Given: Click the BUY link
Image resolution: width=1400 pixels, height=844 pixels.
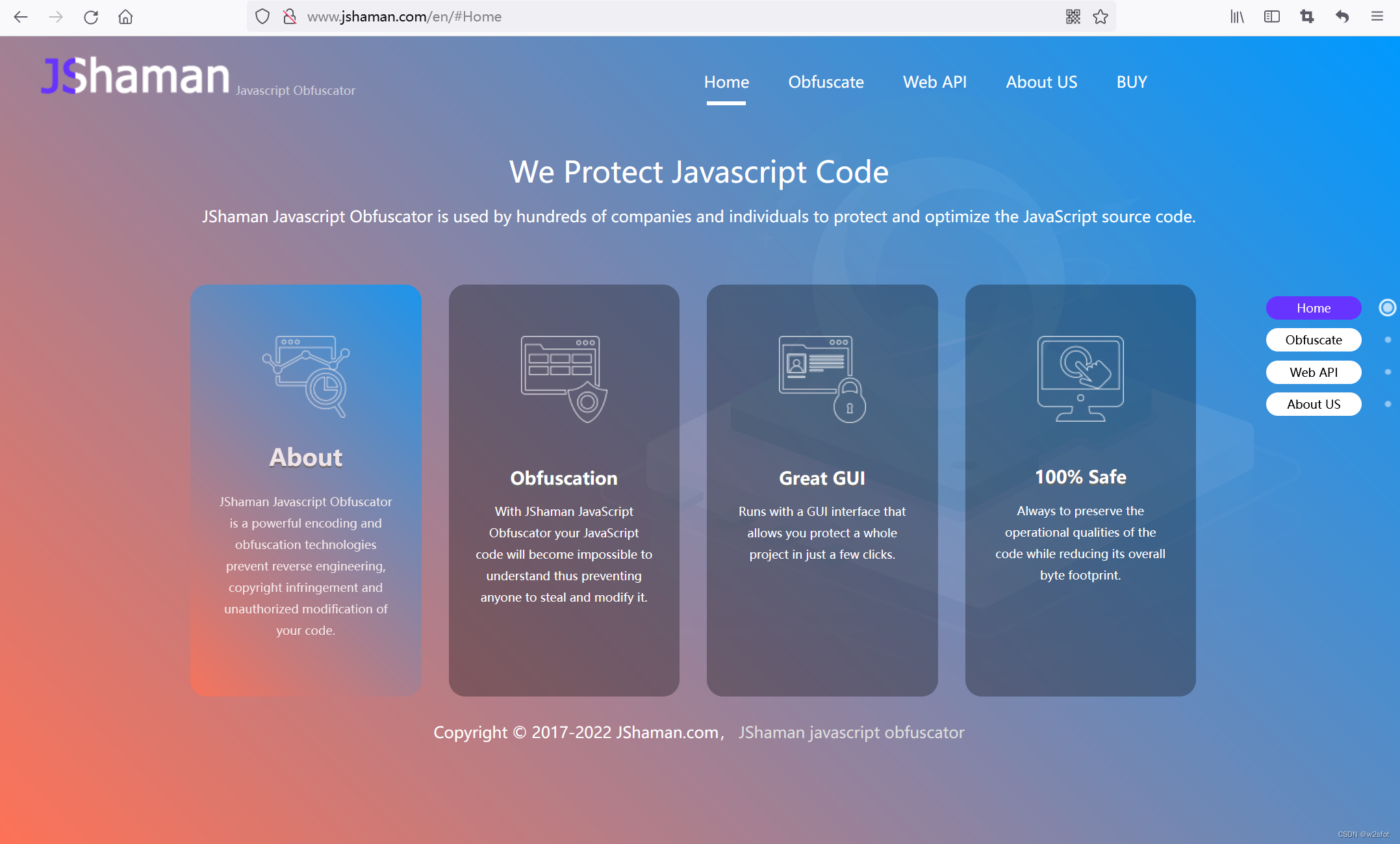Looking at the screenshot, I should click(1132, 82).
